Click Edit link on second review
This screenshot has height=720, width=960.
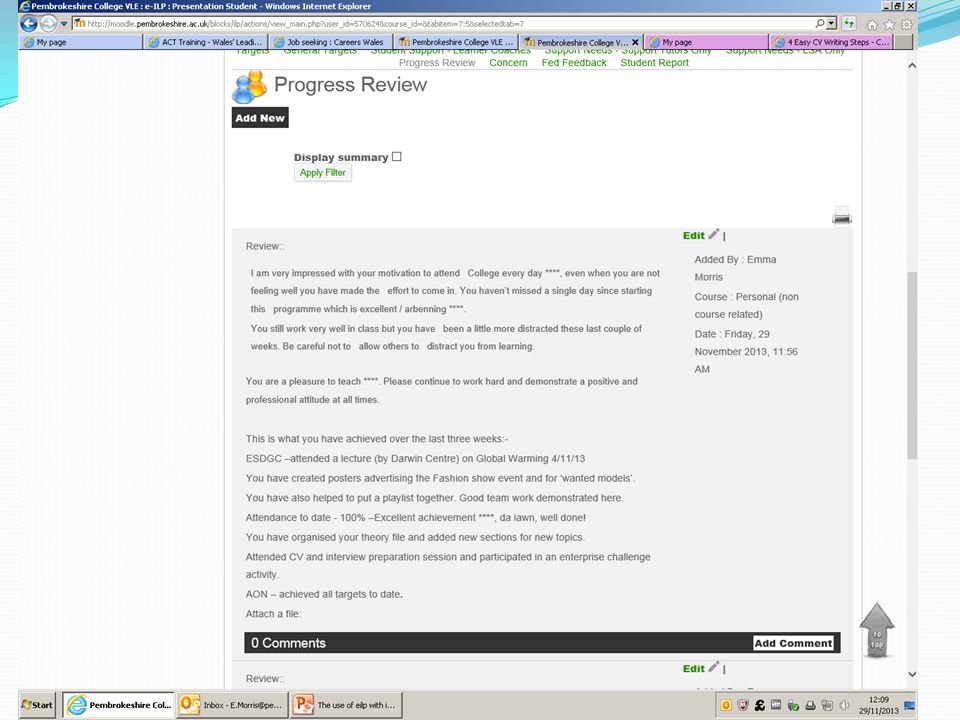[694, 669]
